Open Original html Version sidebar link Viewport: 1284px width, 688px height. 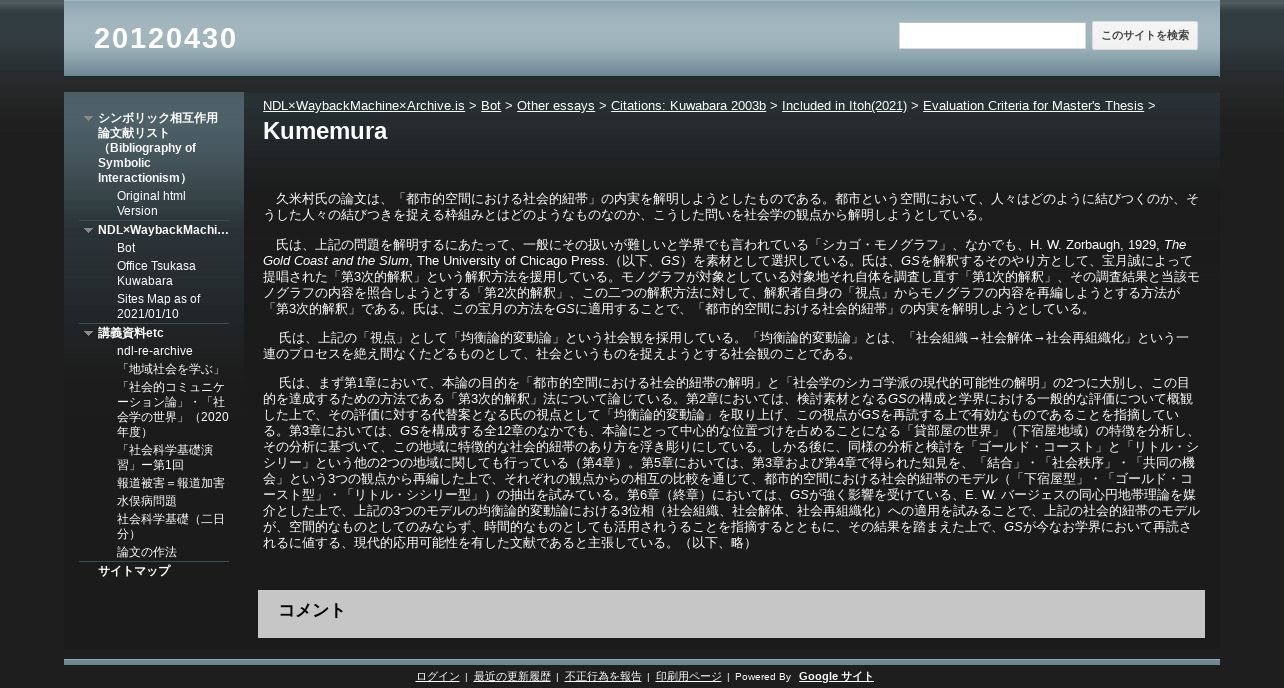coord(151,203)
